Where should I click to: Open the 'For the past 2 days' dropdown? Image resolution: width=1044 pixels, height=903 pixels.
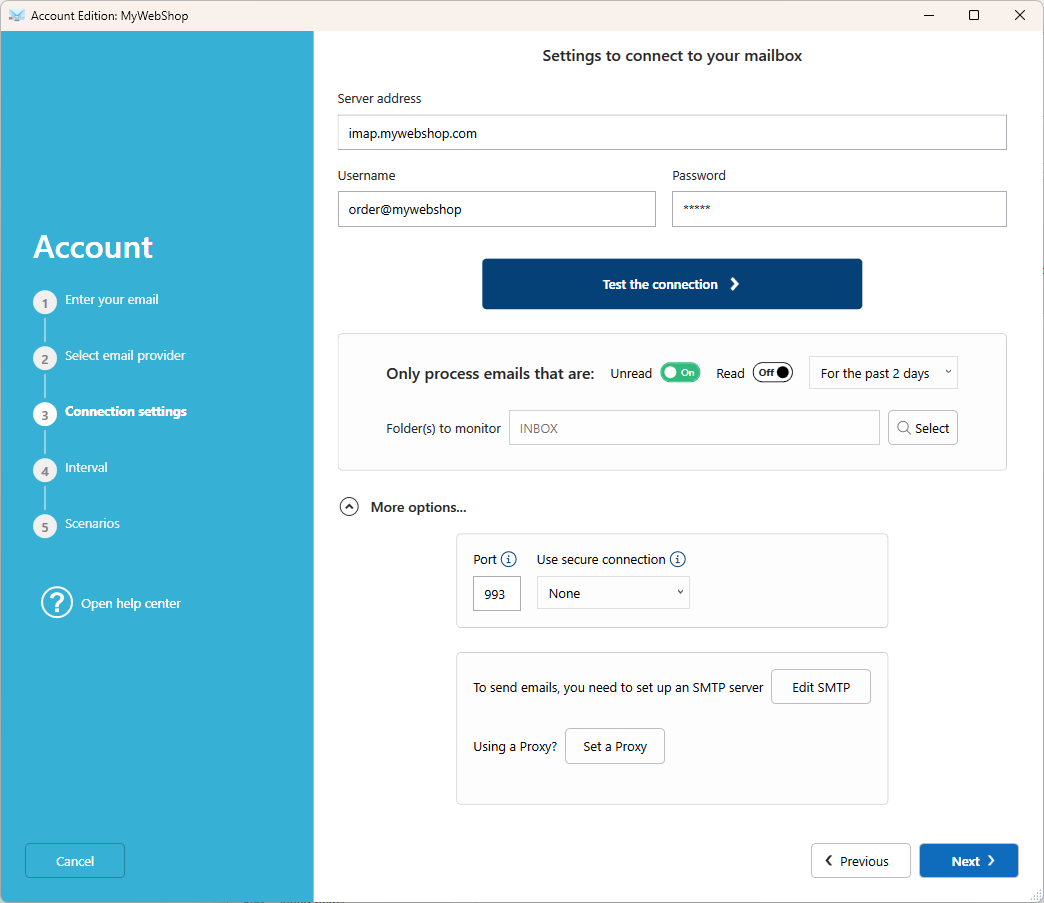pos(883,373)
